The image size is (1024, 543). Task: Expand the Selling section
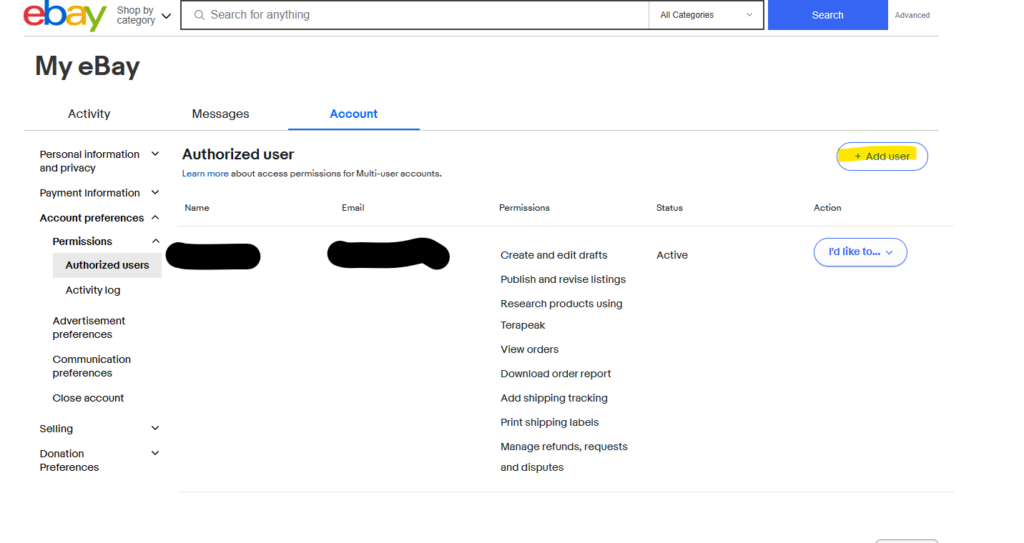99,429
